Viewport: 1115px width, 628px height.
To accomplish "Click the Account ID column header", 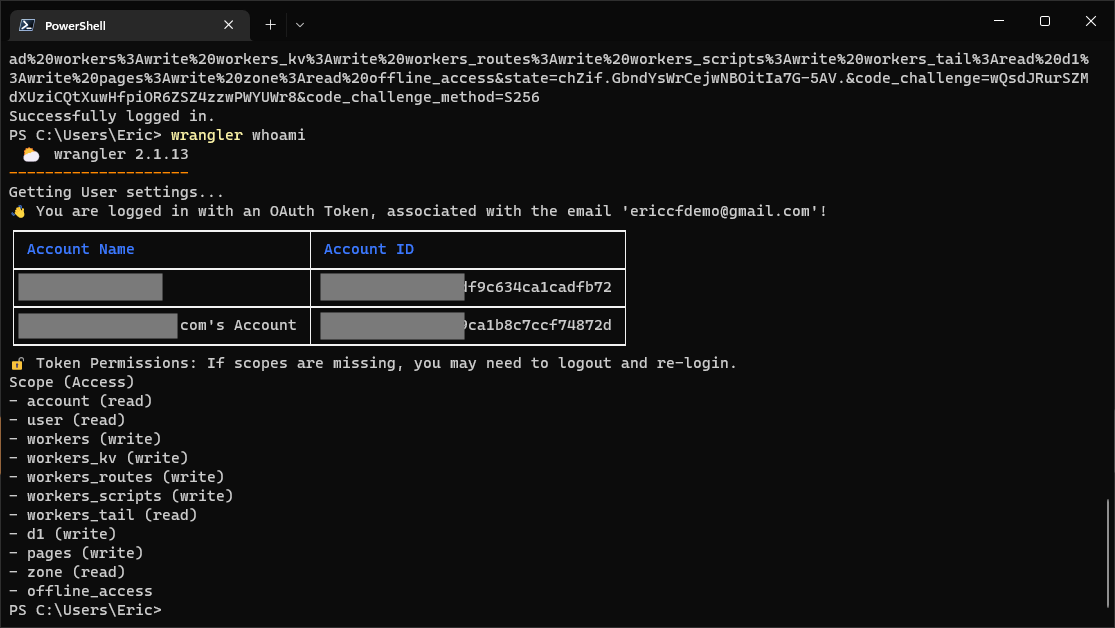I will tap(368, 249).
